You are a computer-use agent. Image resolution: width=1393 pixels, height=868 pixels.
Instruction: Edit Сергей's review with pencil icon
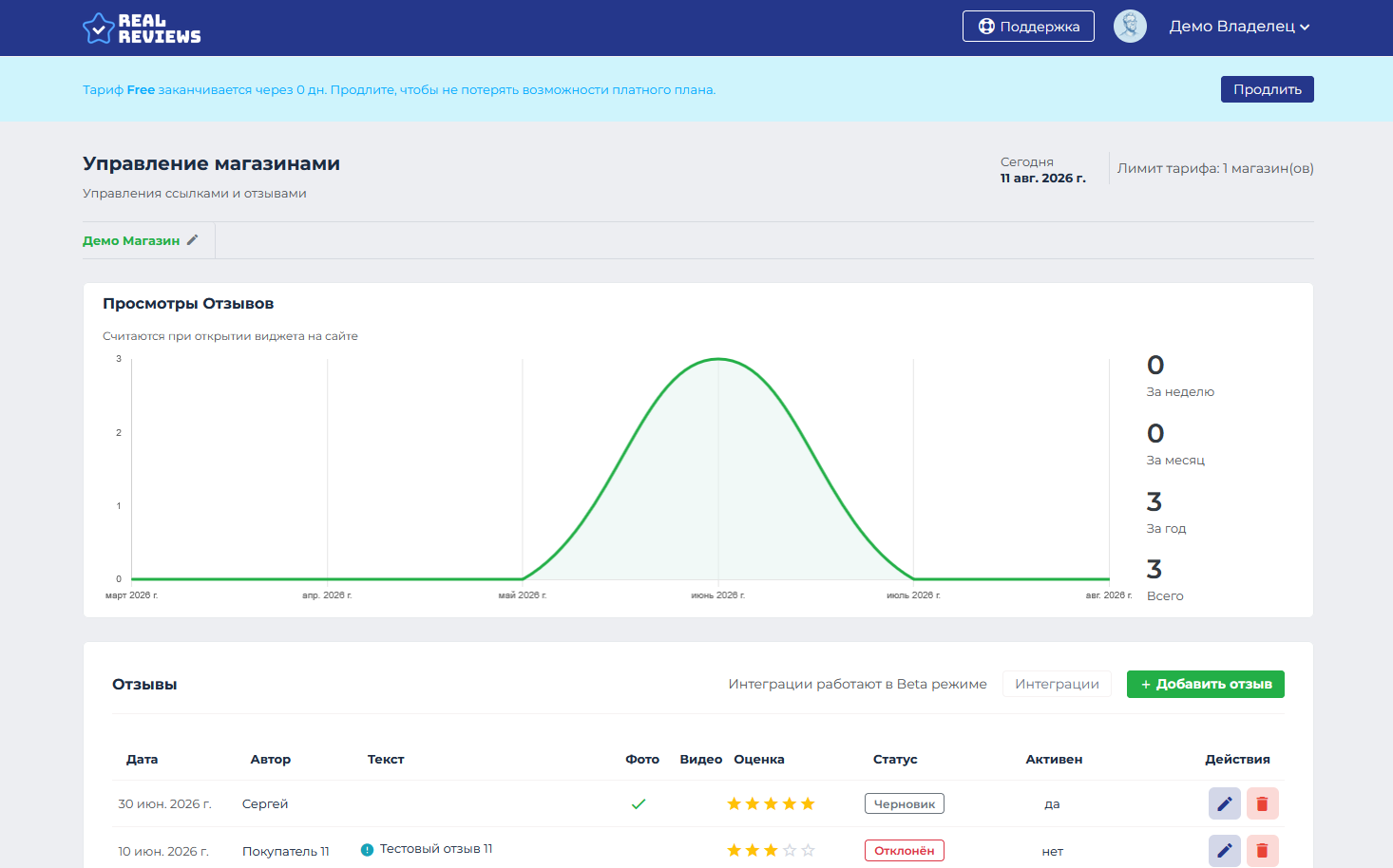(x=1225, y=803)
